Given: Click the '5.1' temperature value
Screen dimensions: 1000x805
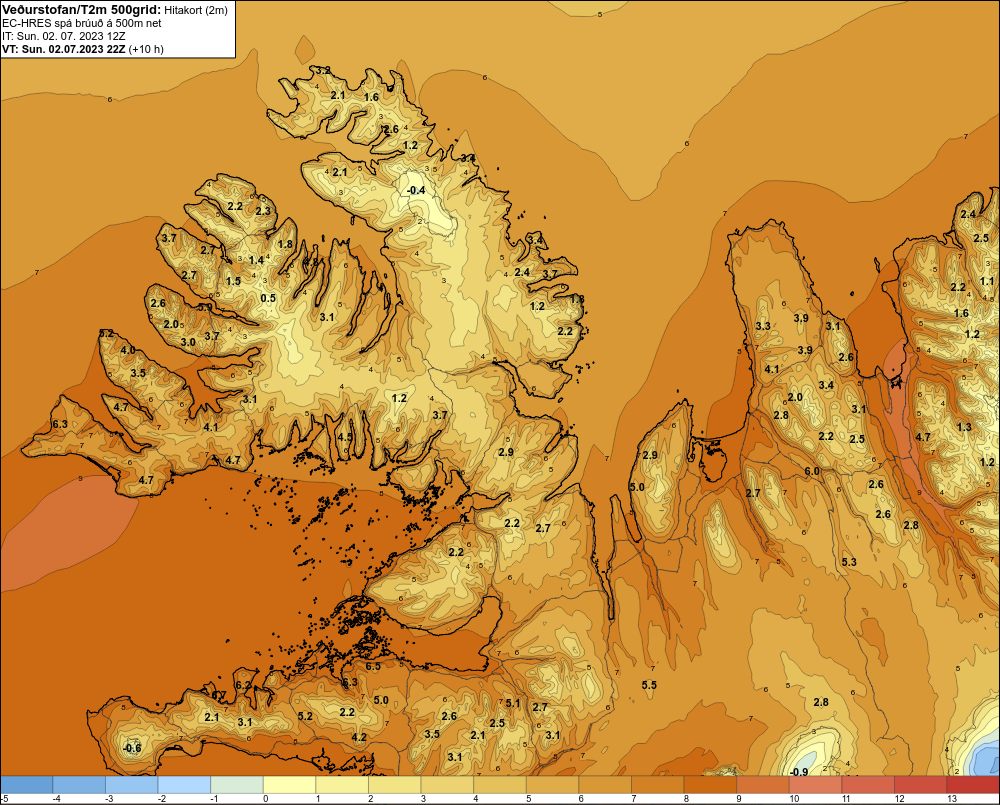Looking at the screenshot, I should pos(513,704).
